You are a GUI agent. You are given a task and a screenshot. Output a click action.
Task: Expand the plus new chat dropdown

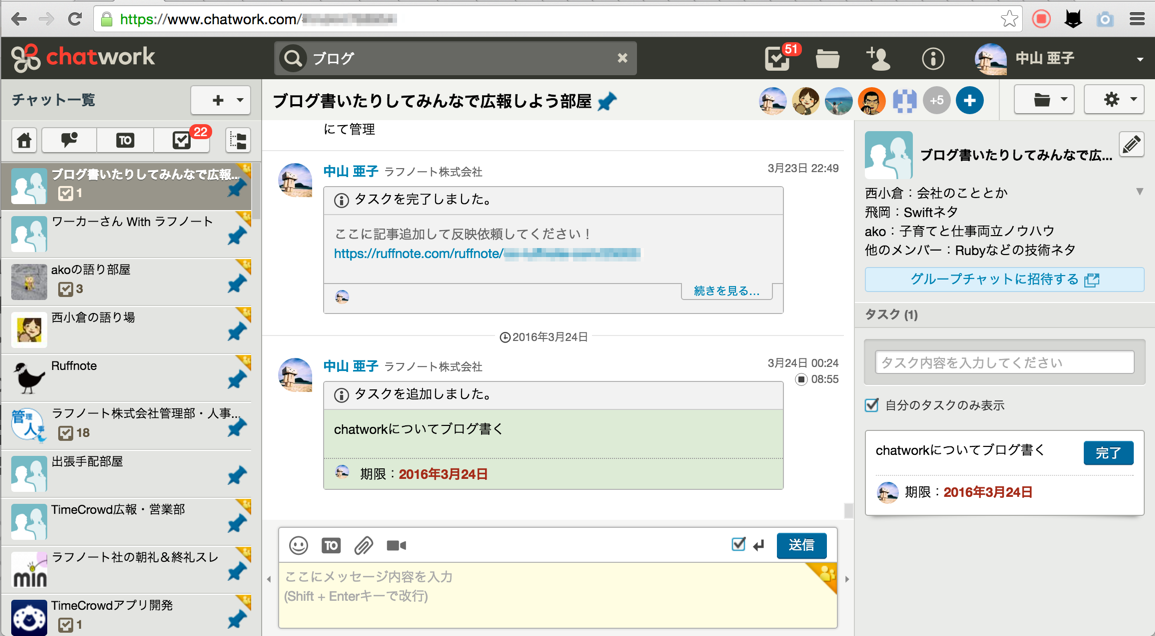click(x=220, y=100)
